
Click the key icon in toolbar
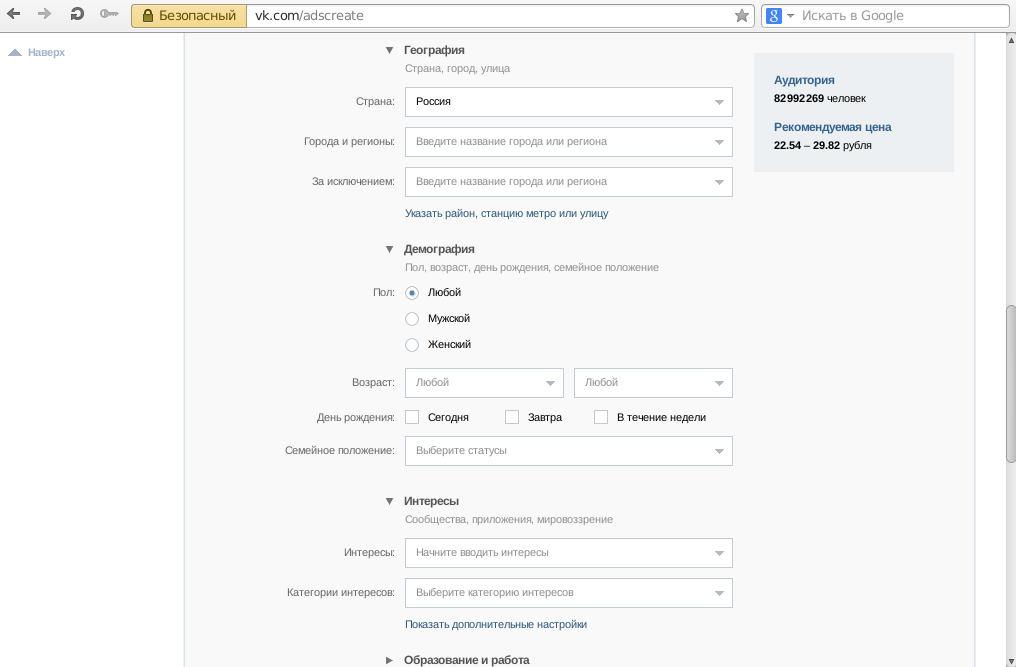(109, 15)
